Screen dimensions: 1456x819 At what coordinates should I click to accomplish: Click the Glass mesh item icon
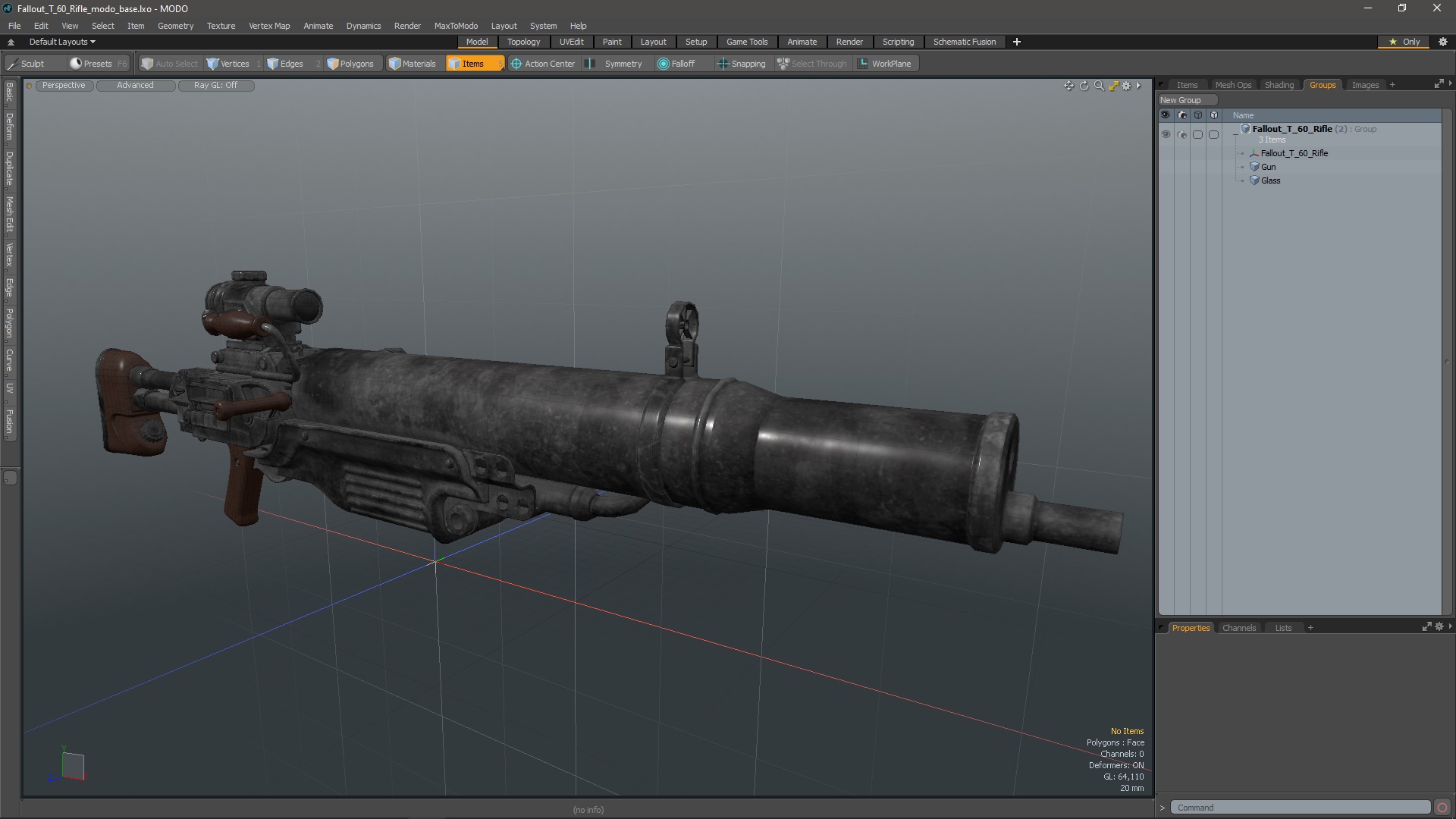click(x=1254, y=180)
